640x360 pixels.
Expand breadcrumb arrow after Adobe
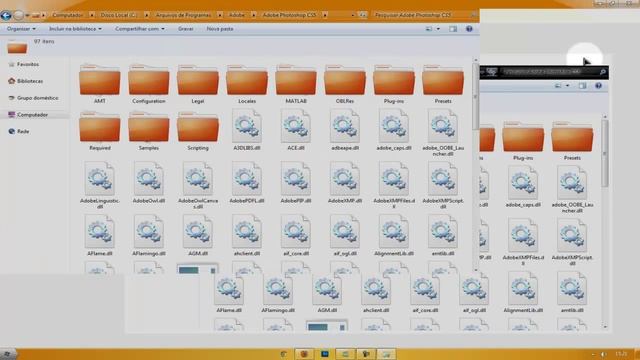pos(253,15)
